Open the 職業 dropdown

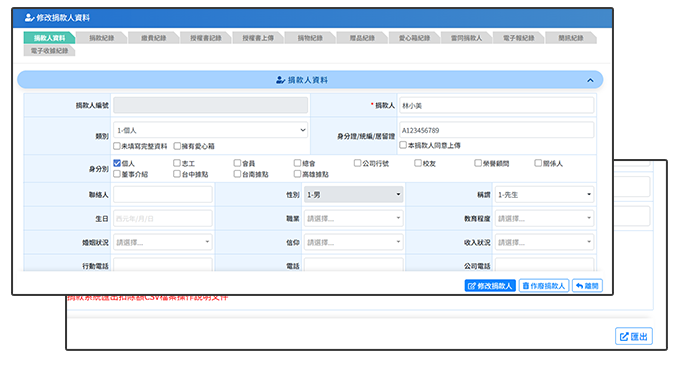pyautogui.click(x=354, y=218)
